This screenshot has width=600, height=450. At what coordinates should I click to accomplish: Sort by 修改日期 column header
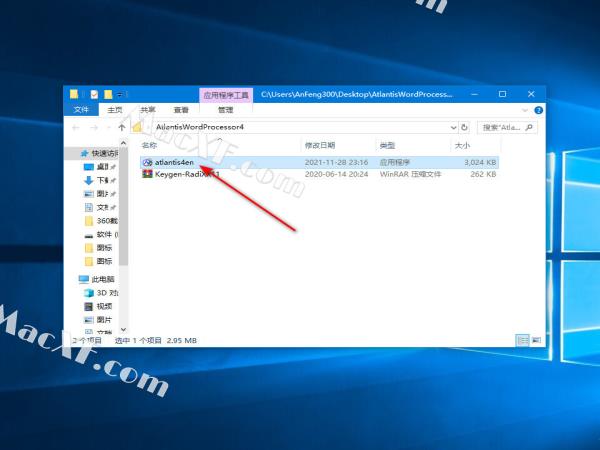[x=320, y=145]
